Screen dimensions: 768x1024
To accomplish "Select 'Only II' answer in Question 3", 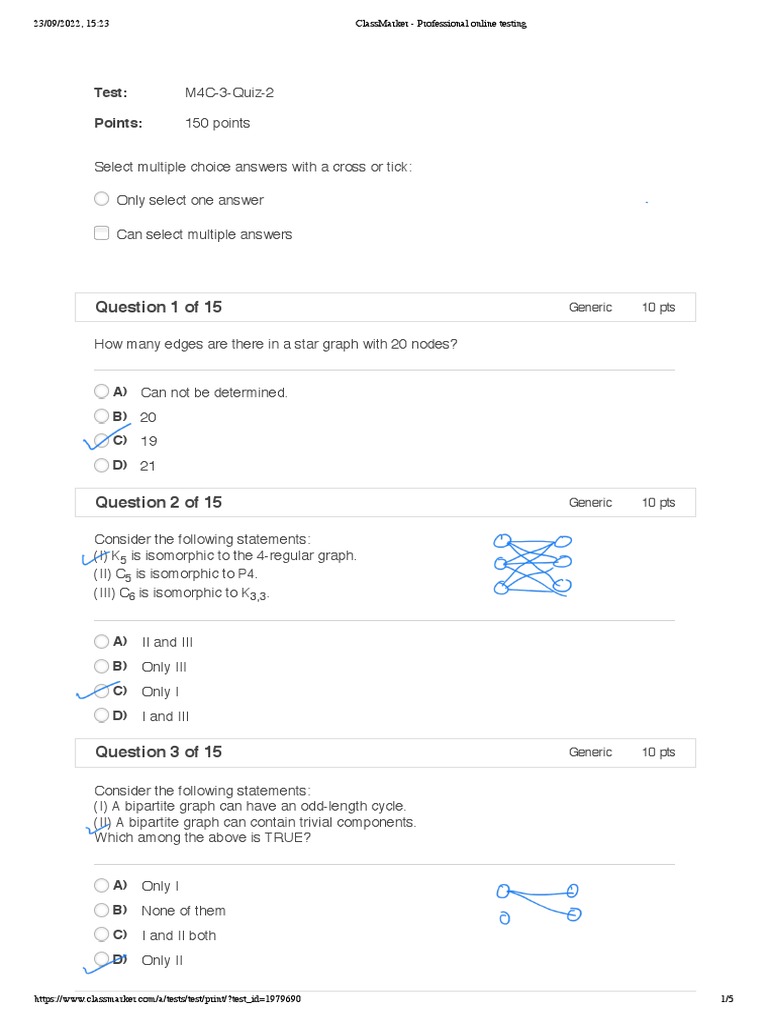I will [x=101, y=959].
